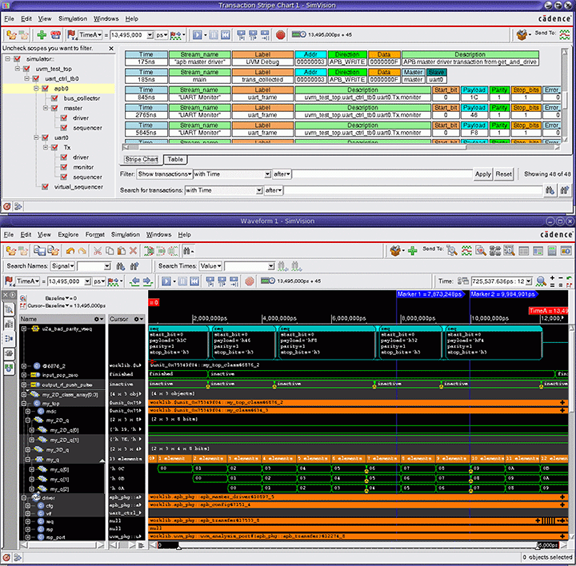Open the Show transactions filter dropdown
The image size is (576, 566).
tap(165, 174)
